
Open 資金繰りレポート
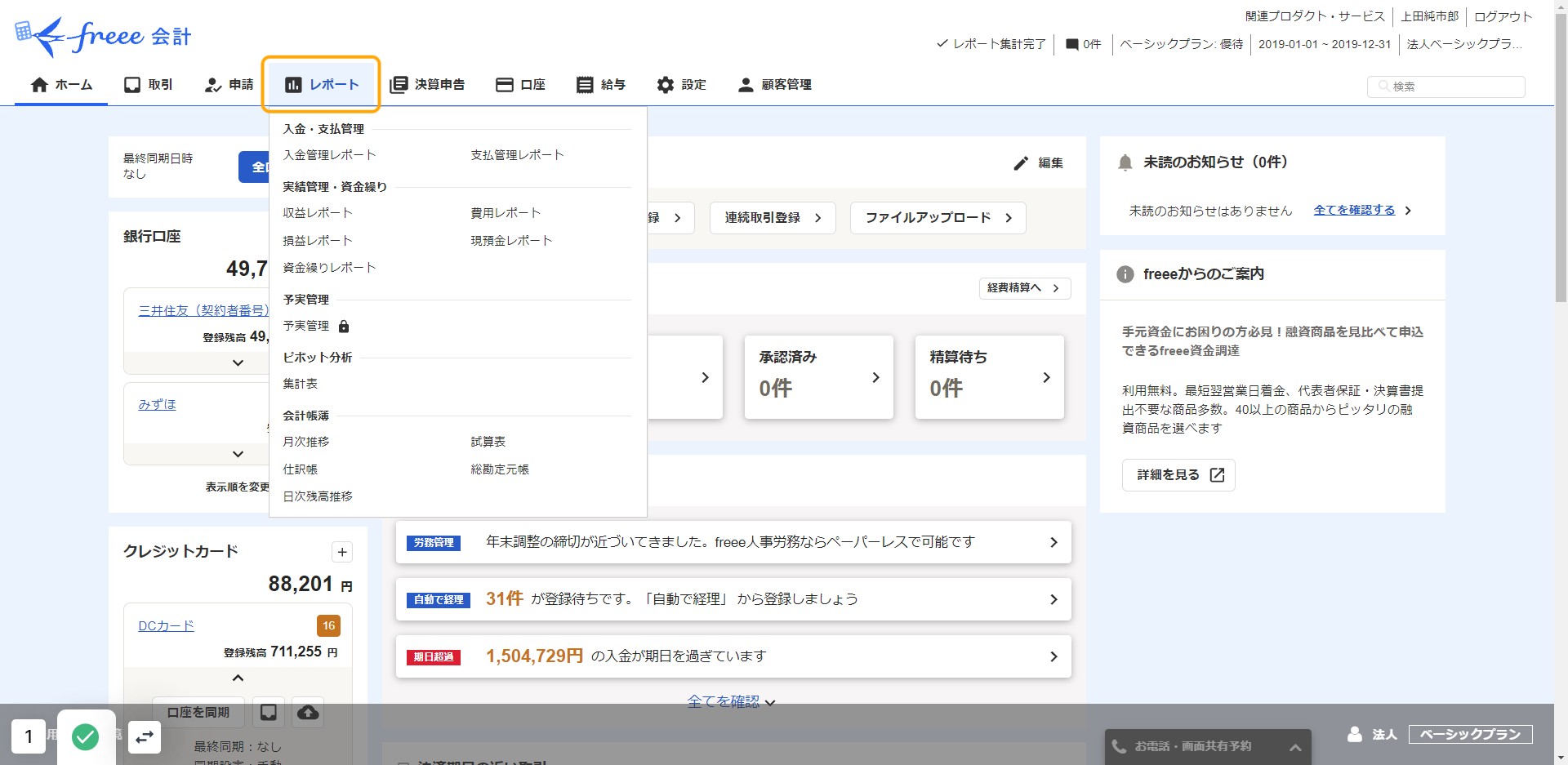pos(329,268)
